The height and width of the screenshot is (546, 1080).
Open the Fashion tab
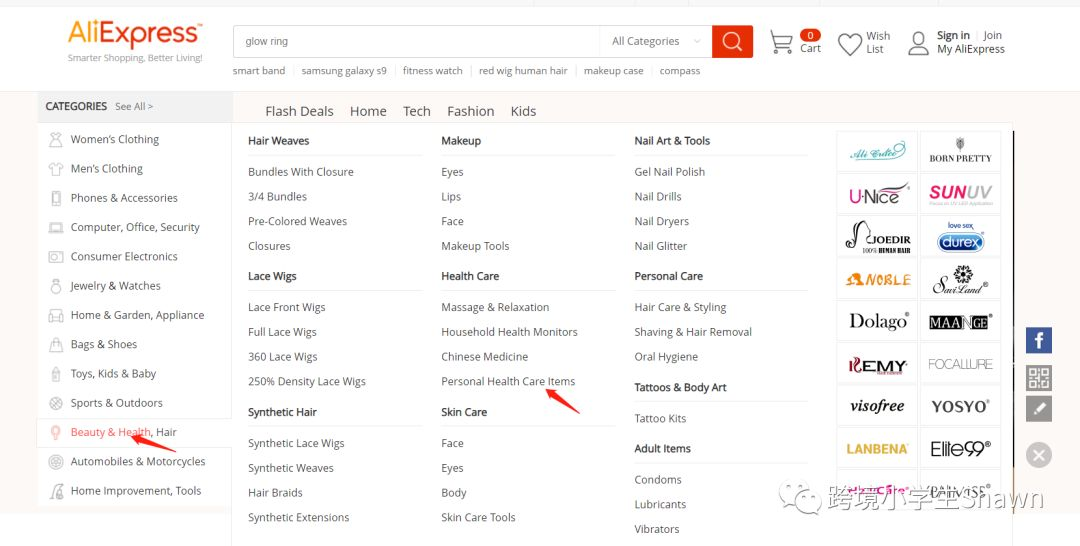click(470, 111)
